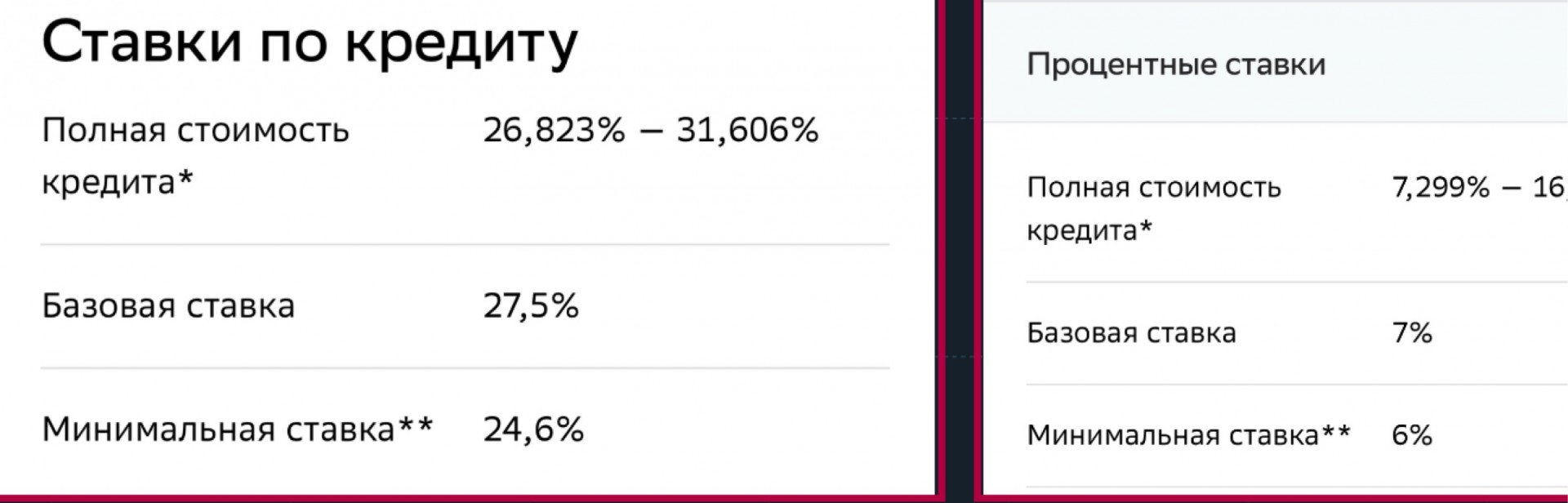
Task: Click the "Ставки по кредиту" heading
Action: (x=310, y=43)
